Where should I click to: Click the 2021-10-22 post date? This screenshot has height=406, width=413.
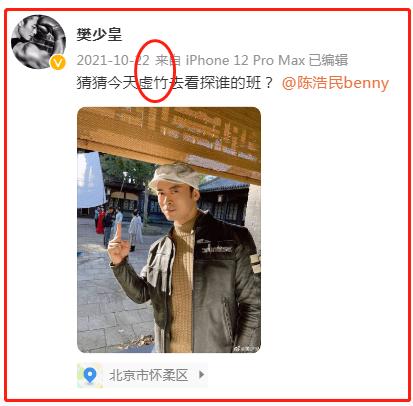pyautogui.click(x=113, y=60)
